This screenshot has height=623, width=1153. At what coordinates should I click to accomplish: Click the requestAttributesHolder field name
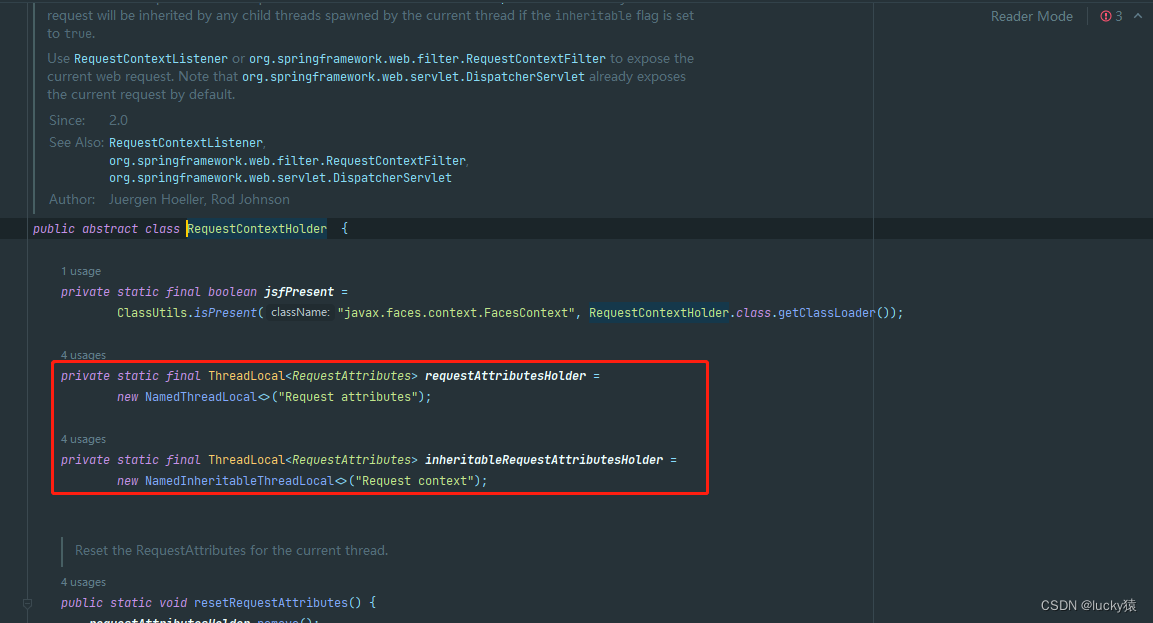point(506,376)
